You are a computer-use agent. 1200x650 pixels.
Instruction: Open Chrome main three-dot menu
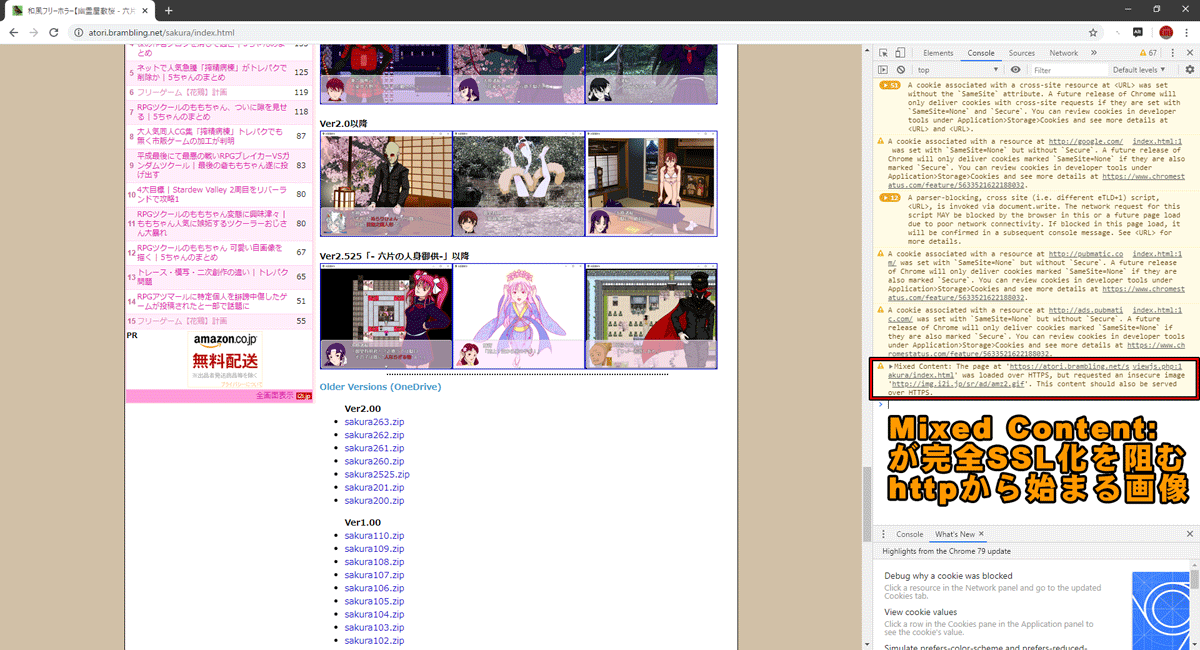point(1187,32)
